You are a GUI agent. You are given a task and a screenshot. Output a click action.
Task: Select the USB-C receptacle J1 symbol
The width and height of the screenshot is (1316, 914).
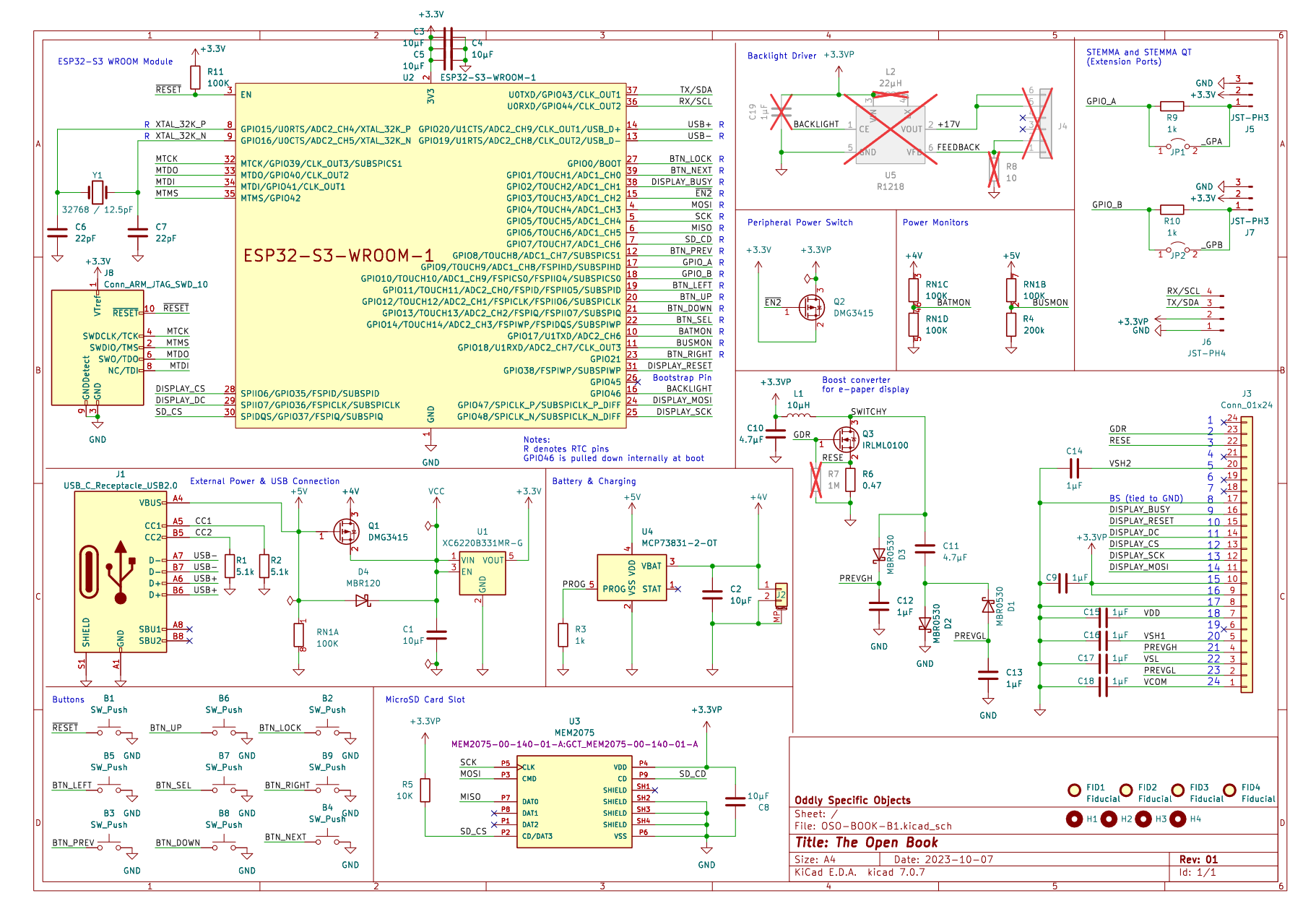pos(121,572)
